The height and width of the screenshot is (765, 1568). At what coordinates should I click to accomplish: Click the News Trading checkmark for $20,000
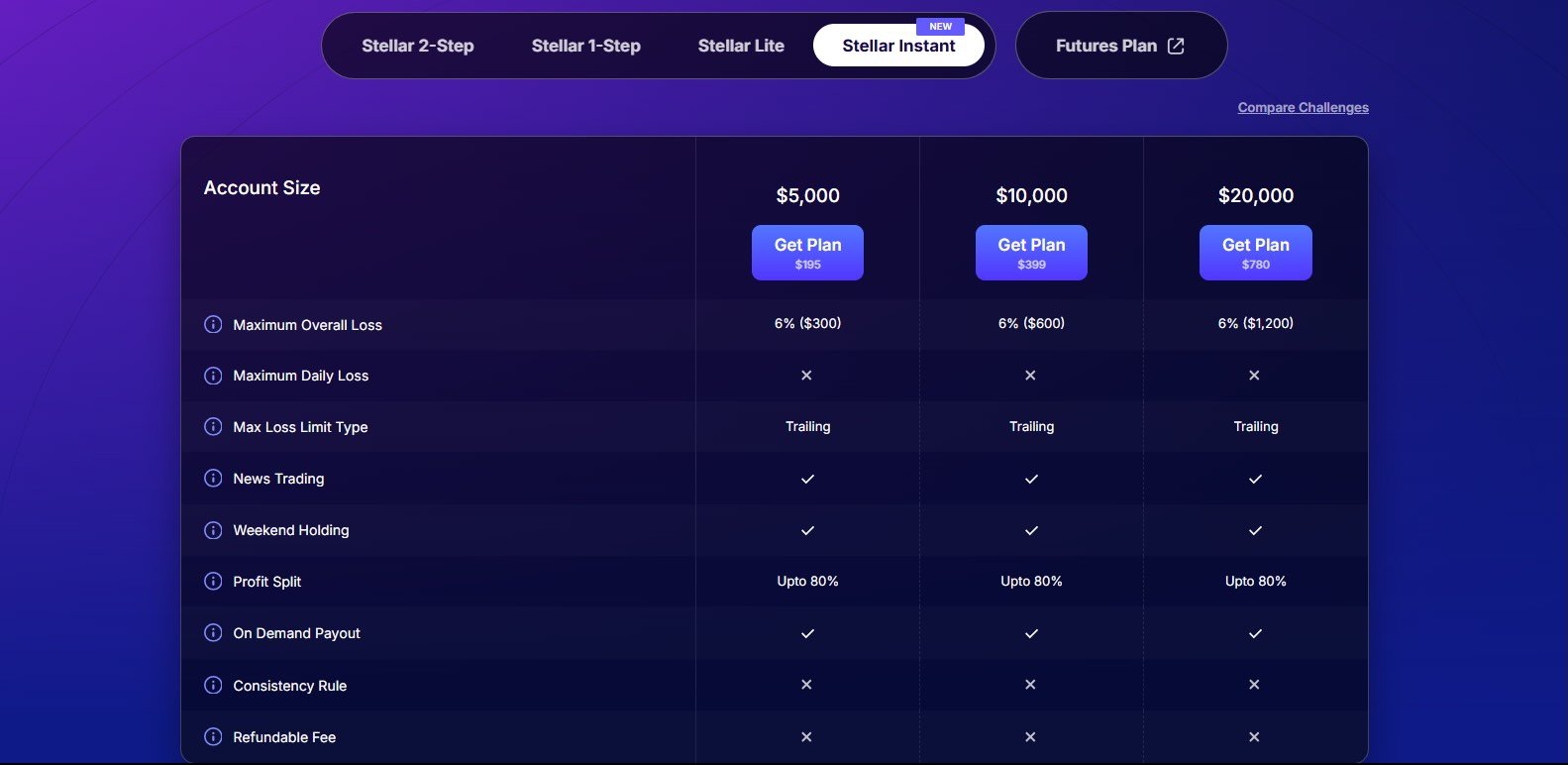point(1255,479)
